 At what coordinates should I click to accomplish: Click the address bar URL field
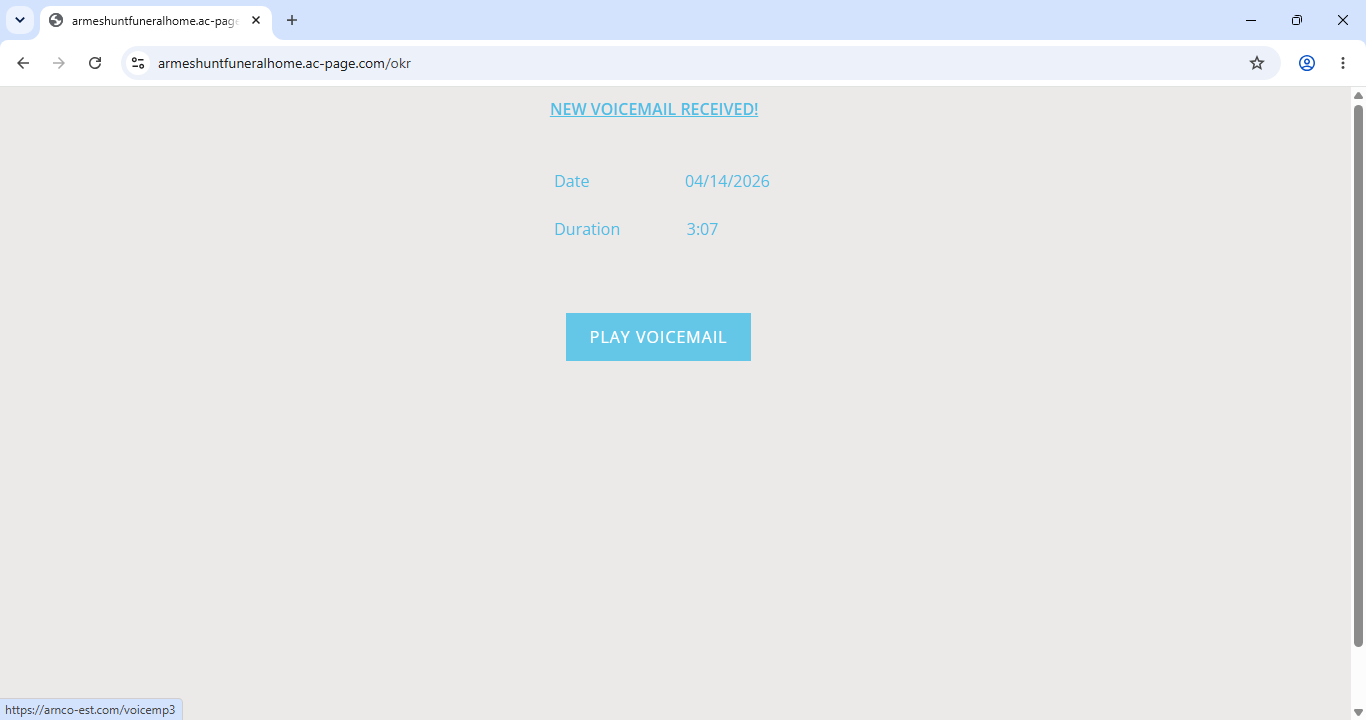click(700, 63)
